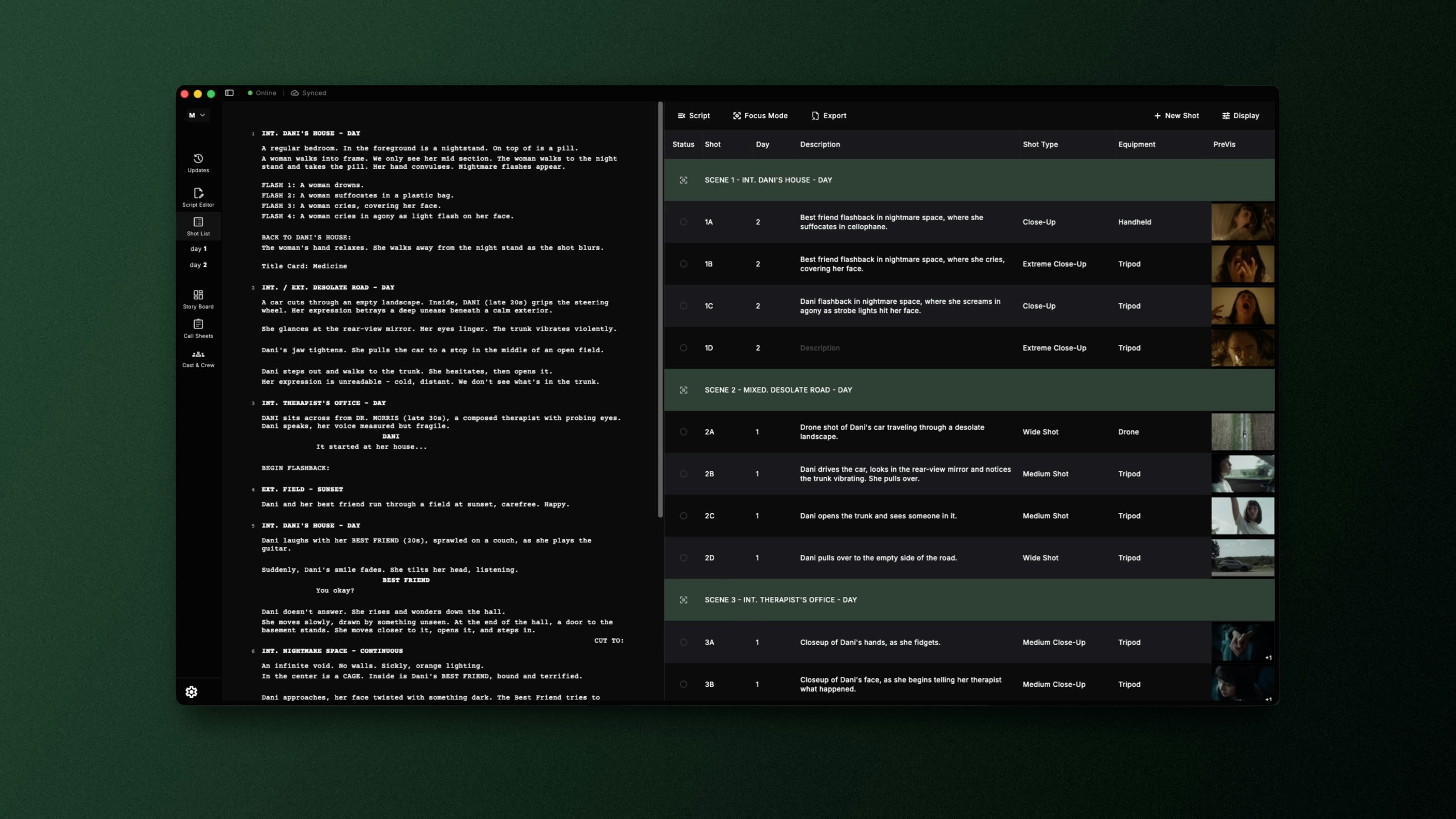Open the M workspace dropdown
1456x819 pixels.
tap(197, 115)
